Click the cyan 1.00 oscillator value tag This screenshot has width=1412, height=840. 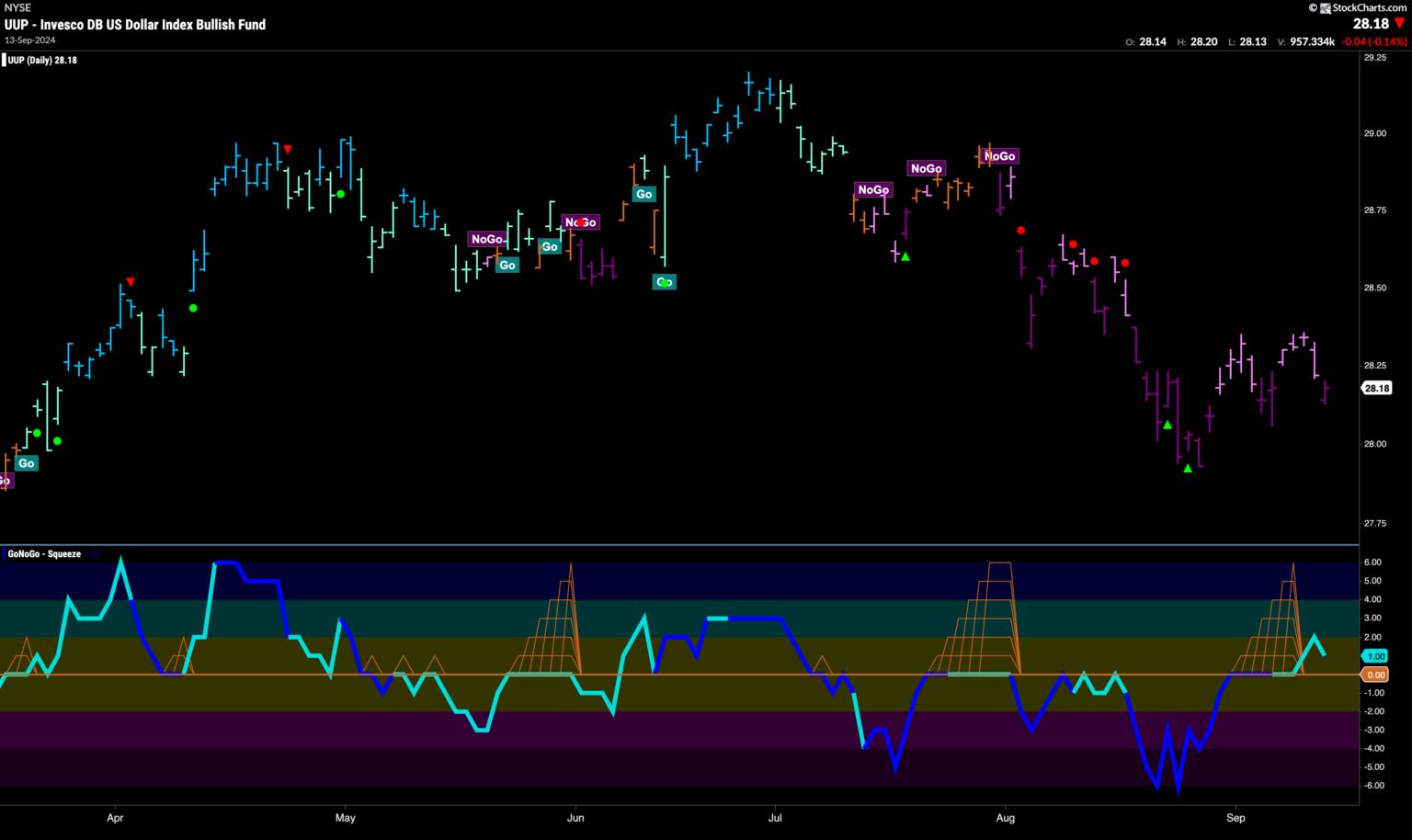1375,656
